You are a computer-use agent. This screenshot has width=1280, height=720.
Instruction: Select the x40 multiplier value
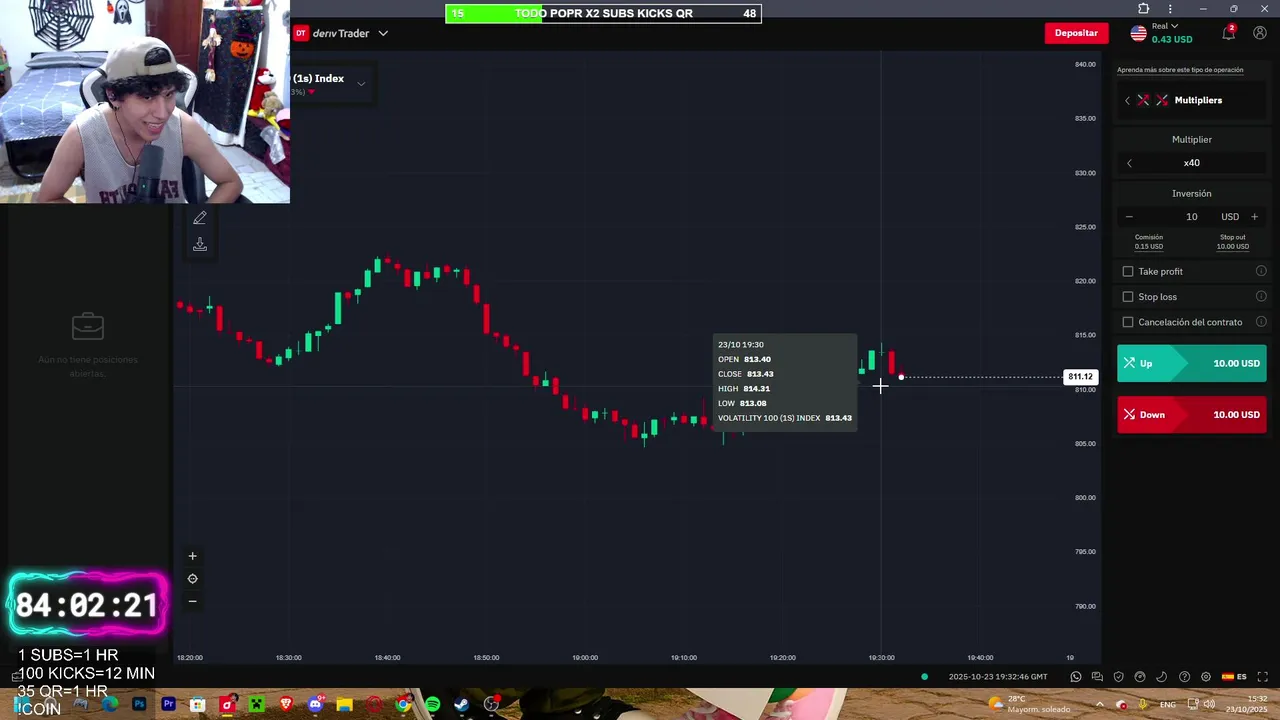pyautogui.click(x=1192, y=163)
